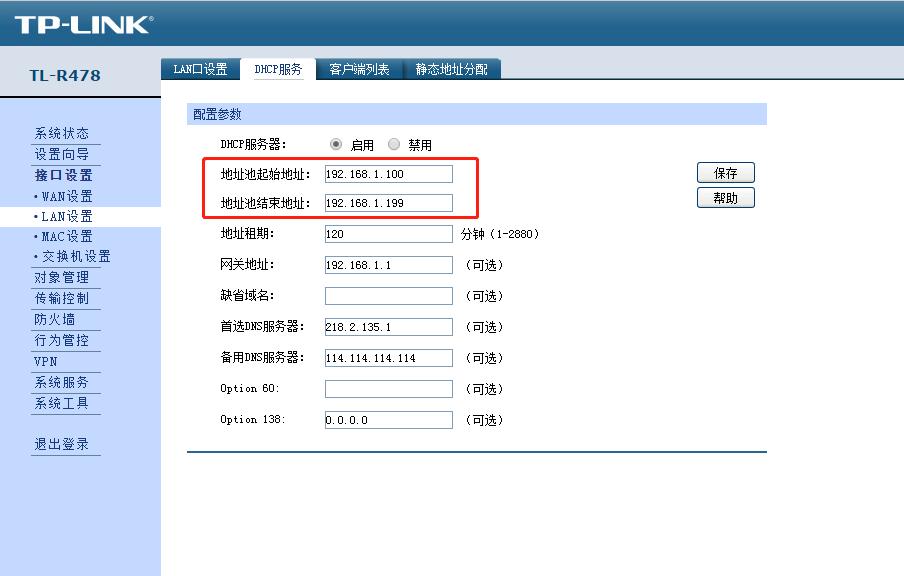The height and width of the screenshot is (576, 904).
Task: Log out via 退出登录 link
Action: coord(61,443)
